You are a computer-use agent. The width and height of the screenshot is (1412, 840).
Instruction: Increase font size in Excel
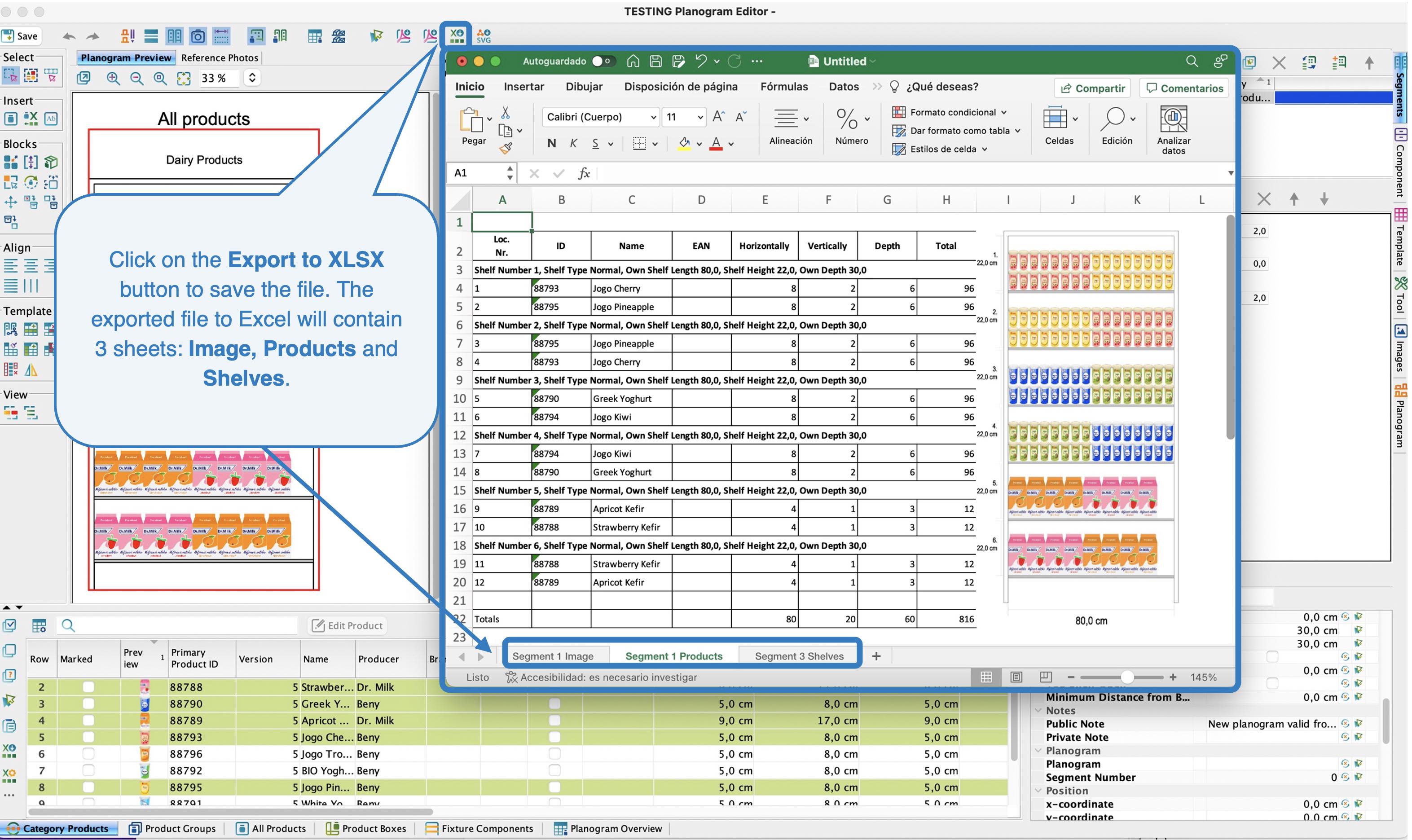[718, 117]
